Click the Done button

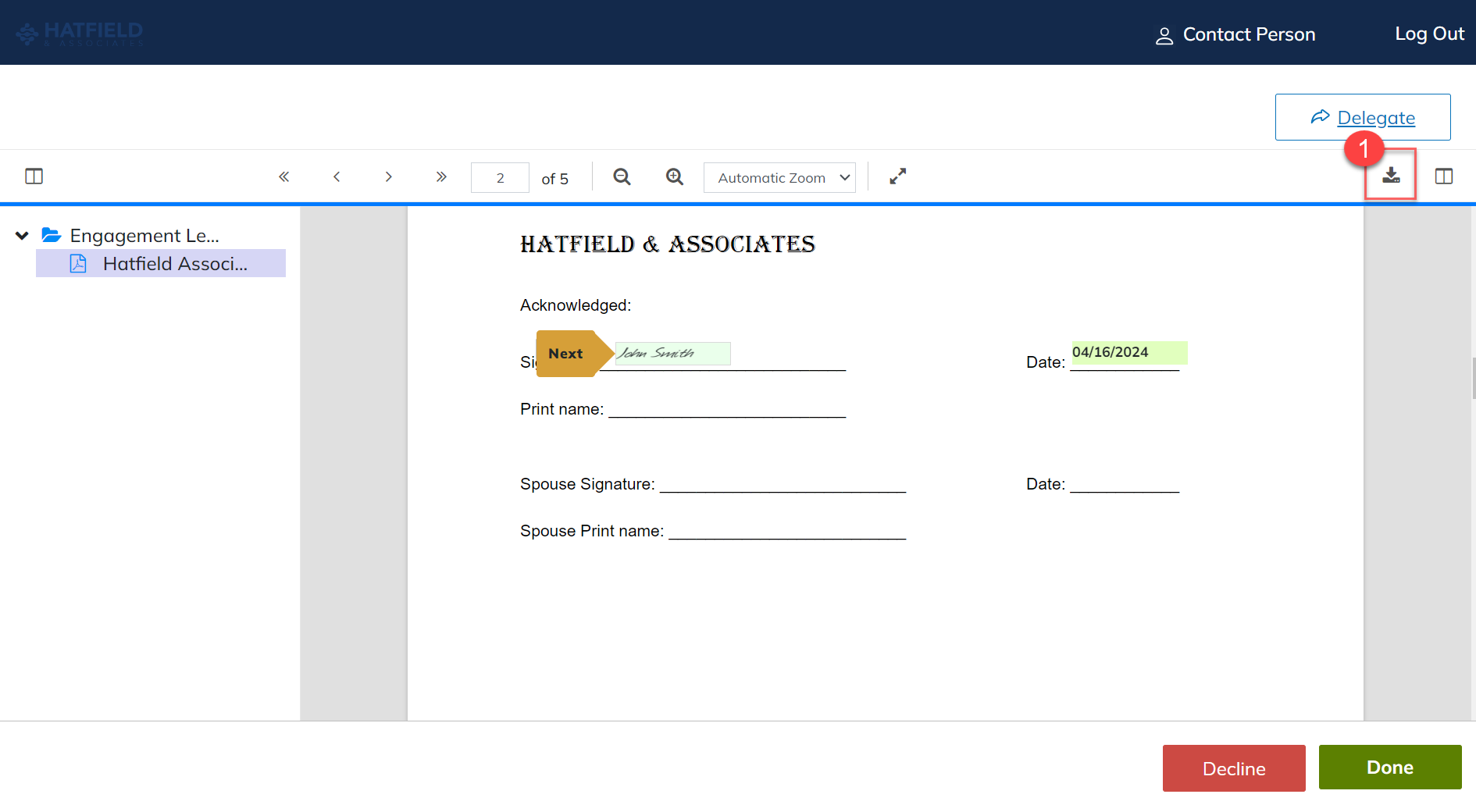(1389, 767)
